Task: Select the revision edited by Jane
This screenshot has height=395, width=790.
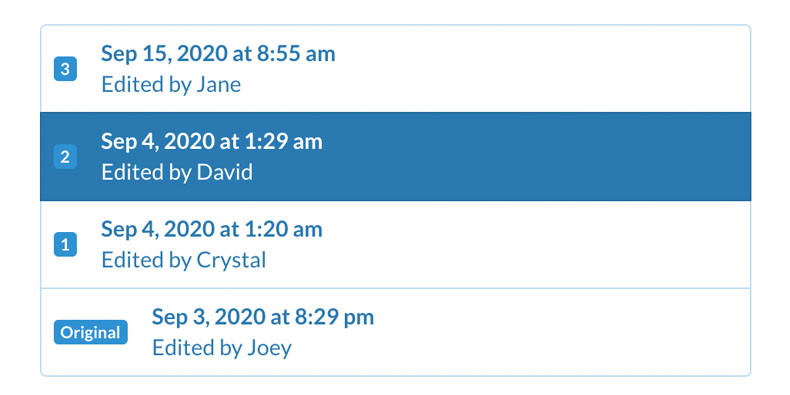Action: coord(396,69)
